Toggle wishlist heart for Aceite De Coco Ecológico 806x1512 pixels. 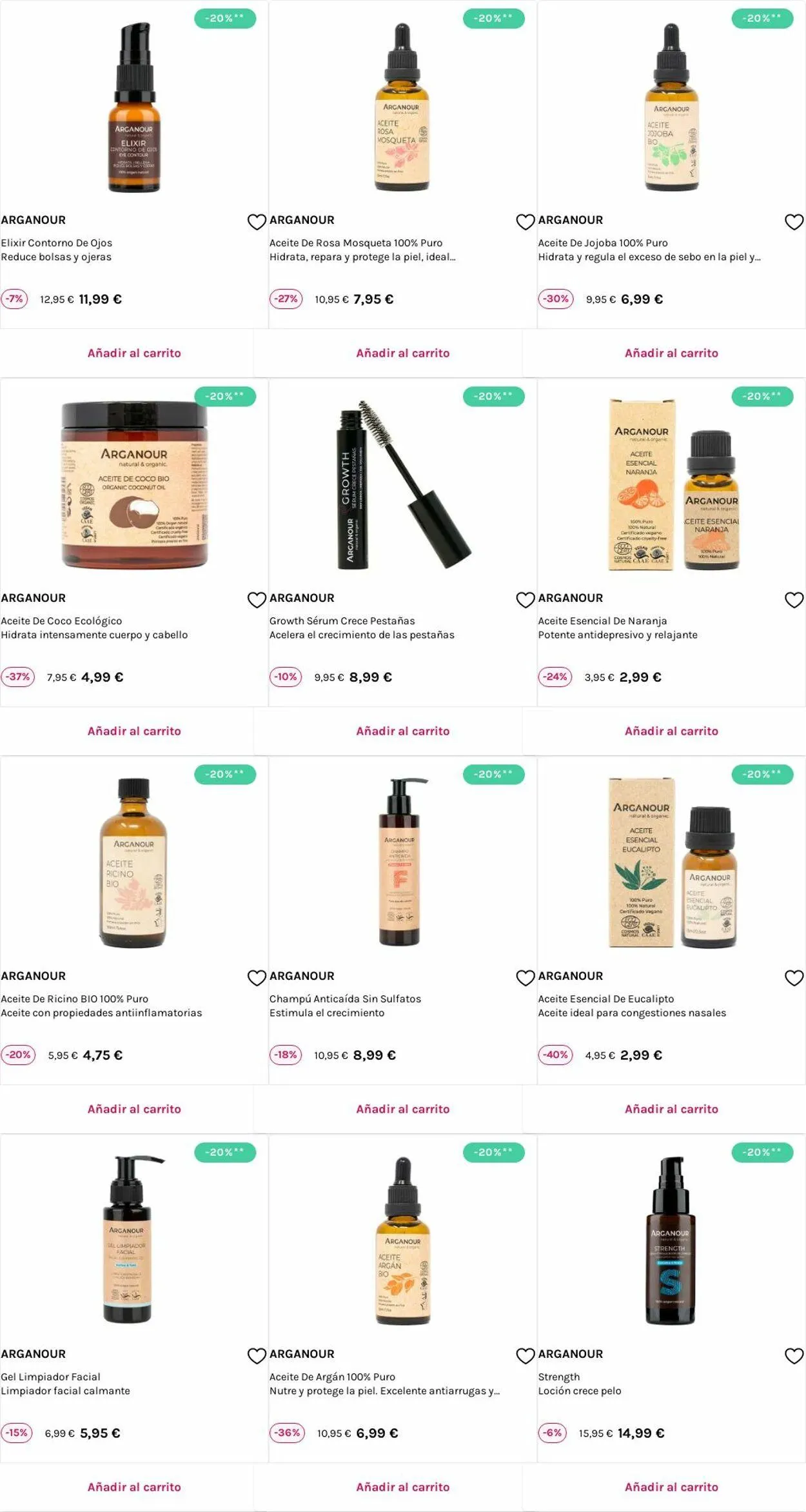pos(257,600)
